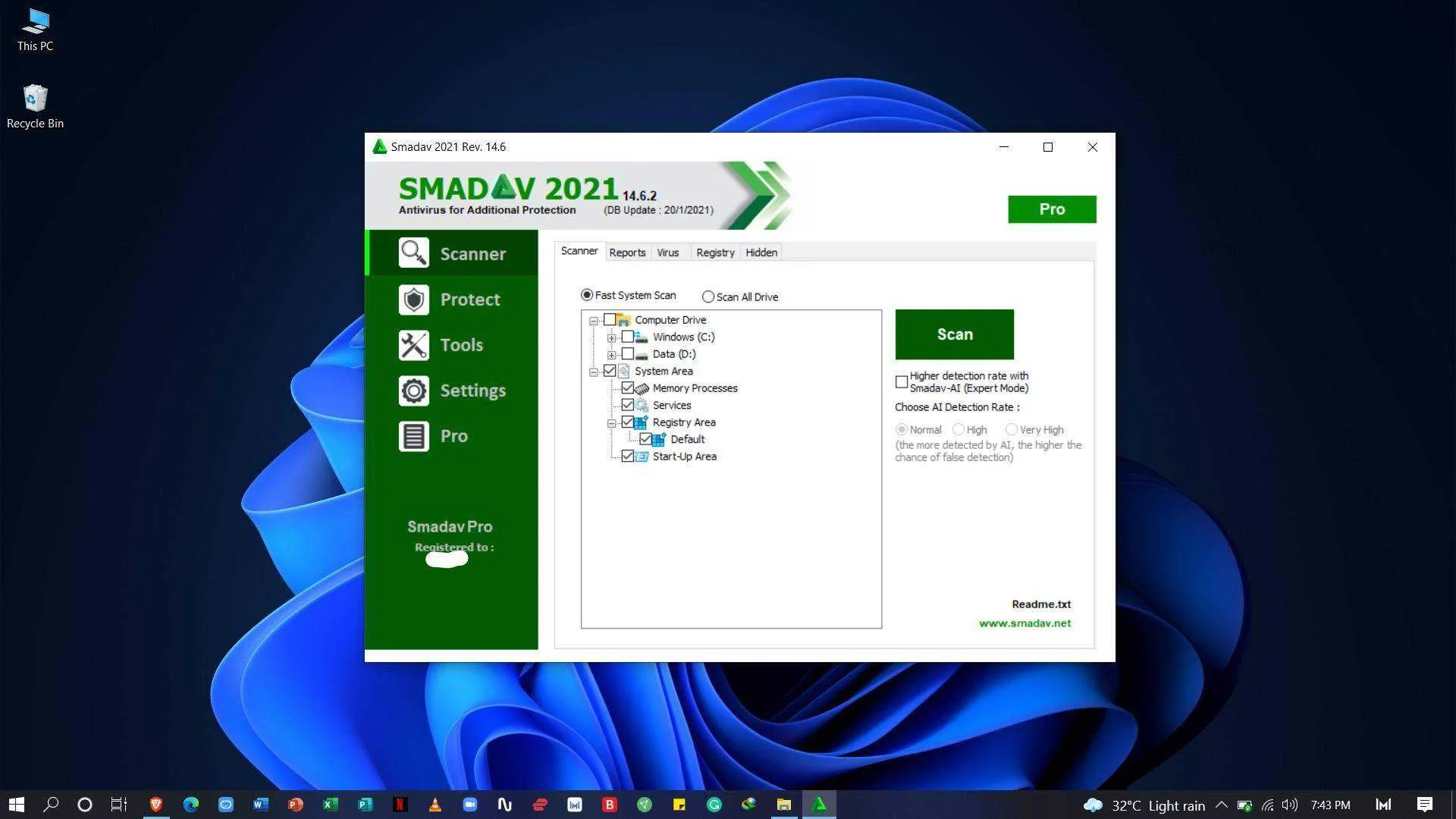1456x819 pixels.
Task: Open the weather widget showing Light rain
Action: coord(1144,805)
